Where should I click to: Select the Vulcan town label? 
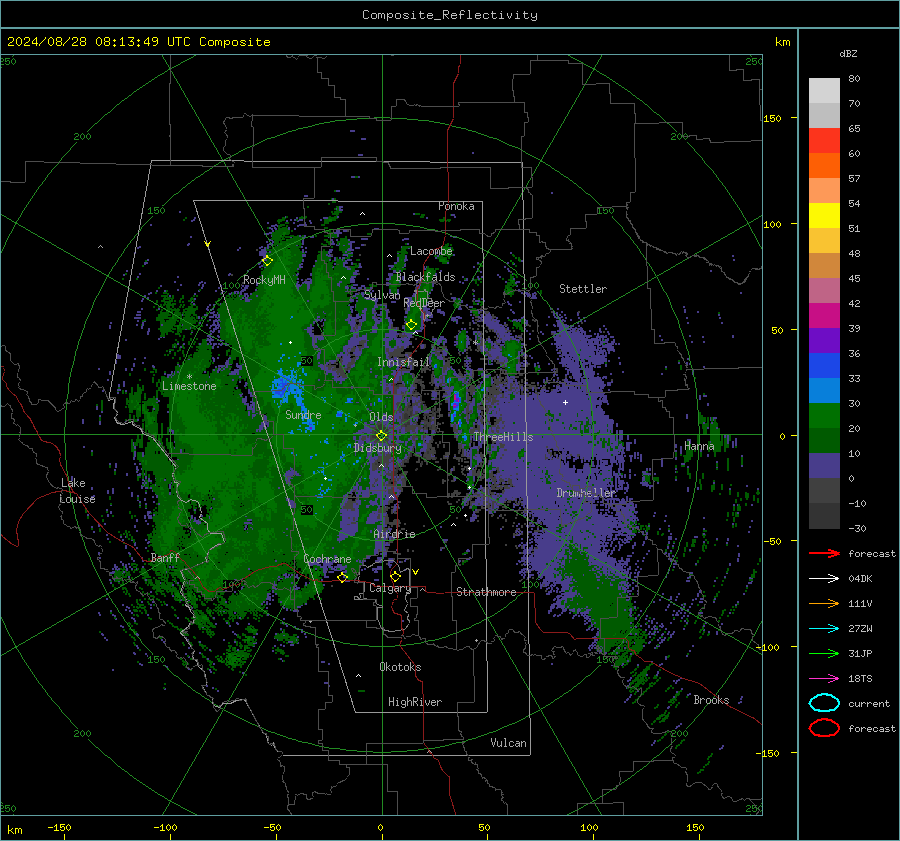pos(508,743)
